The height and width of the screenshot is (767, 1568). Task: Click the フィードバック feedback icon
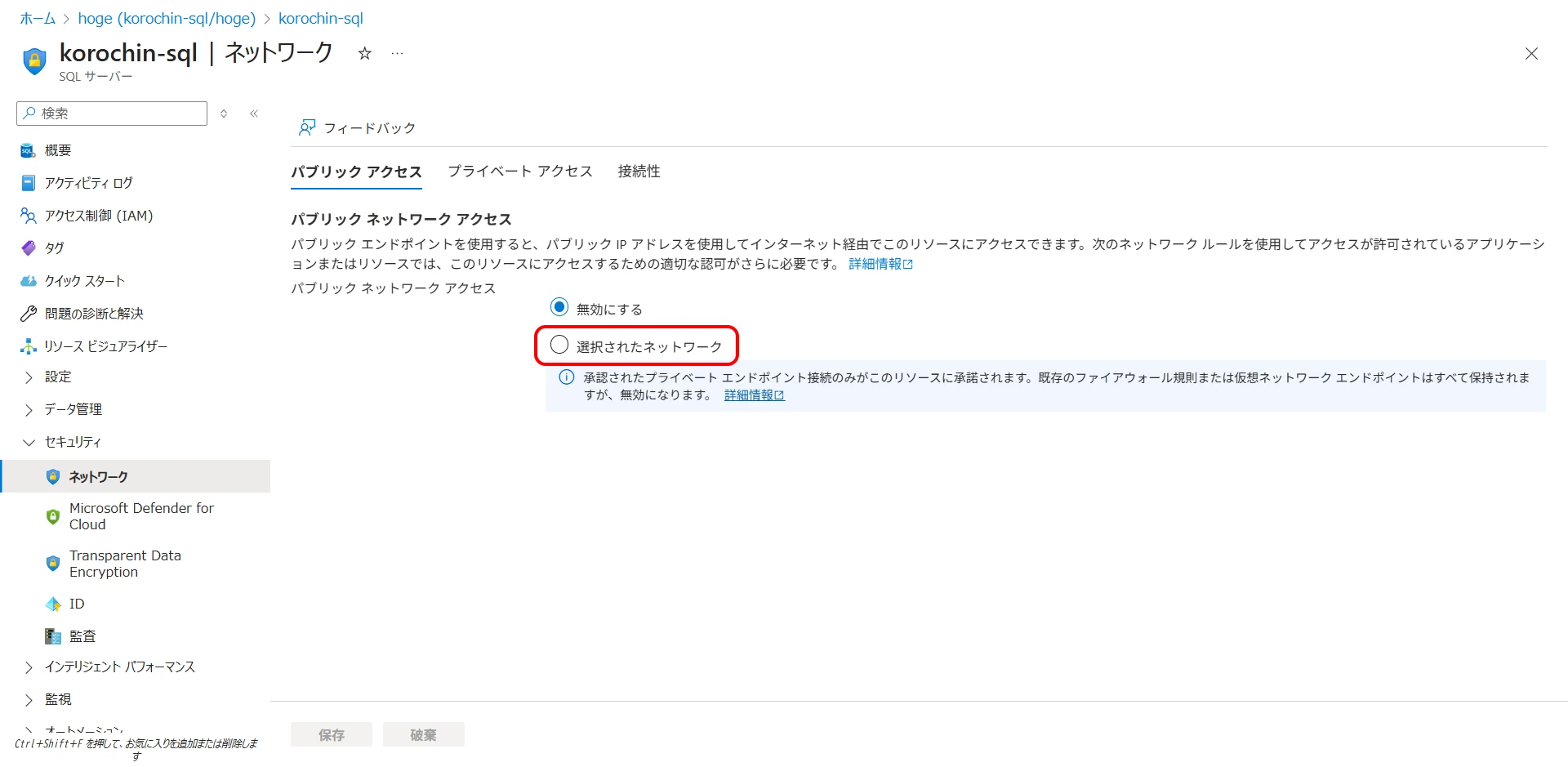pyautogui.click(x=307, y=127)
